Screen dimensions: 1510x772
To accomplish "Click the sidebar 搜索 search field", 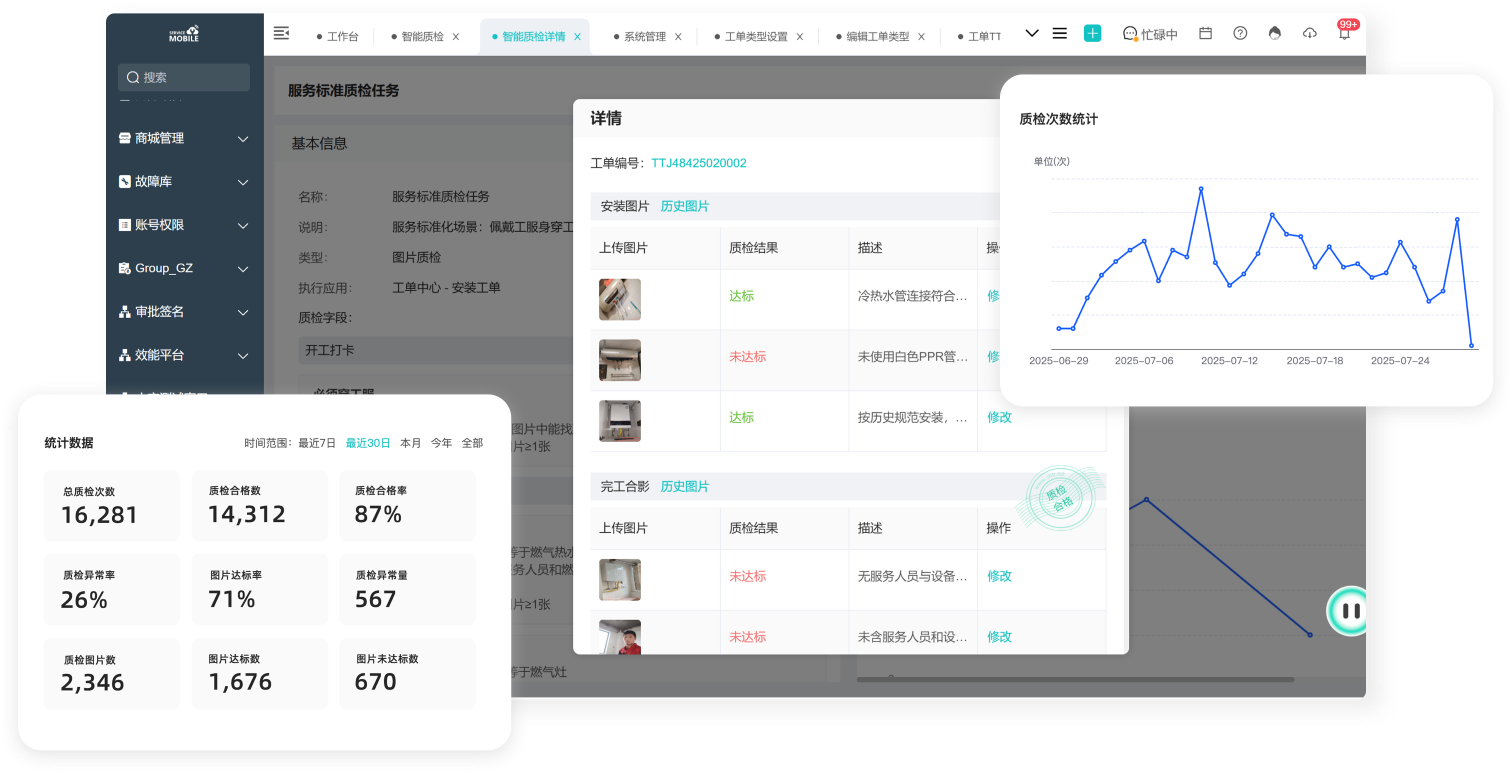I will click(183, 77).
